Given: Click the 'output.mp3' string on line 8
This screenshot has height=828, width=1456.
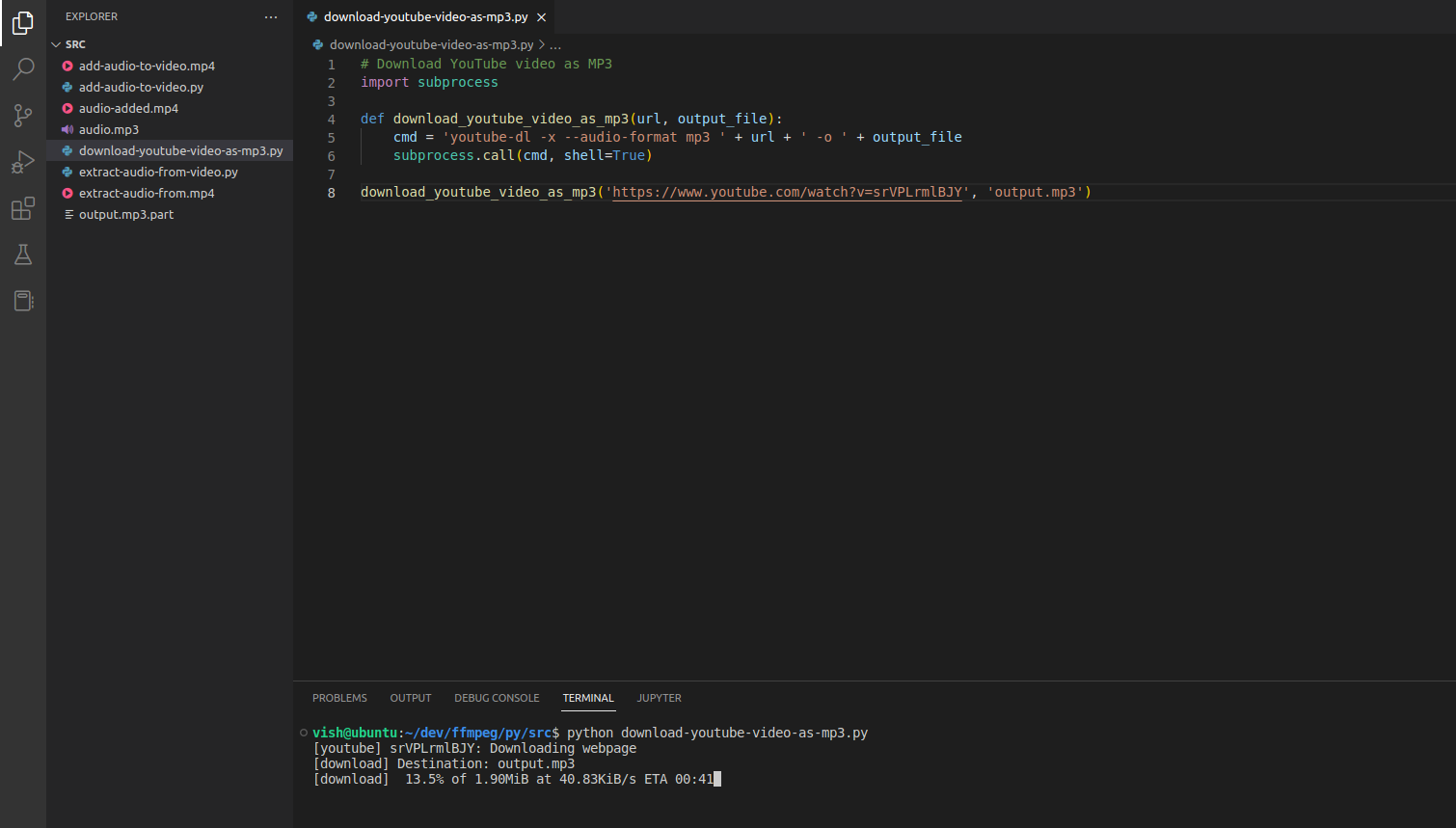Looking at the screenshot, I should point(1035,192).
